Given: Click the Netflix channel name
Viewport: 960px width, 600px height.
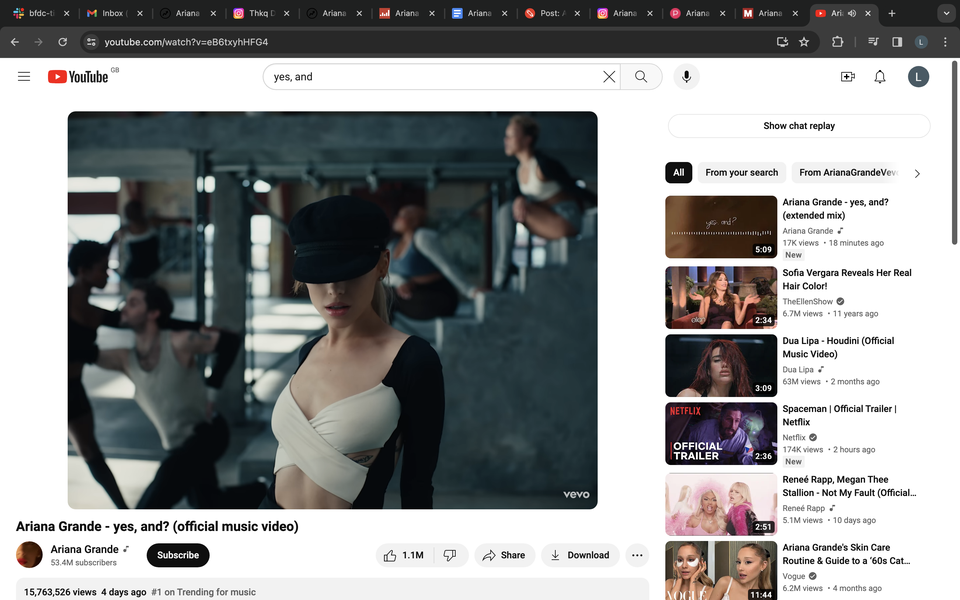Looking at the screenshot, I should (794, 437).
